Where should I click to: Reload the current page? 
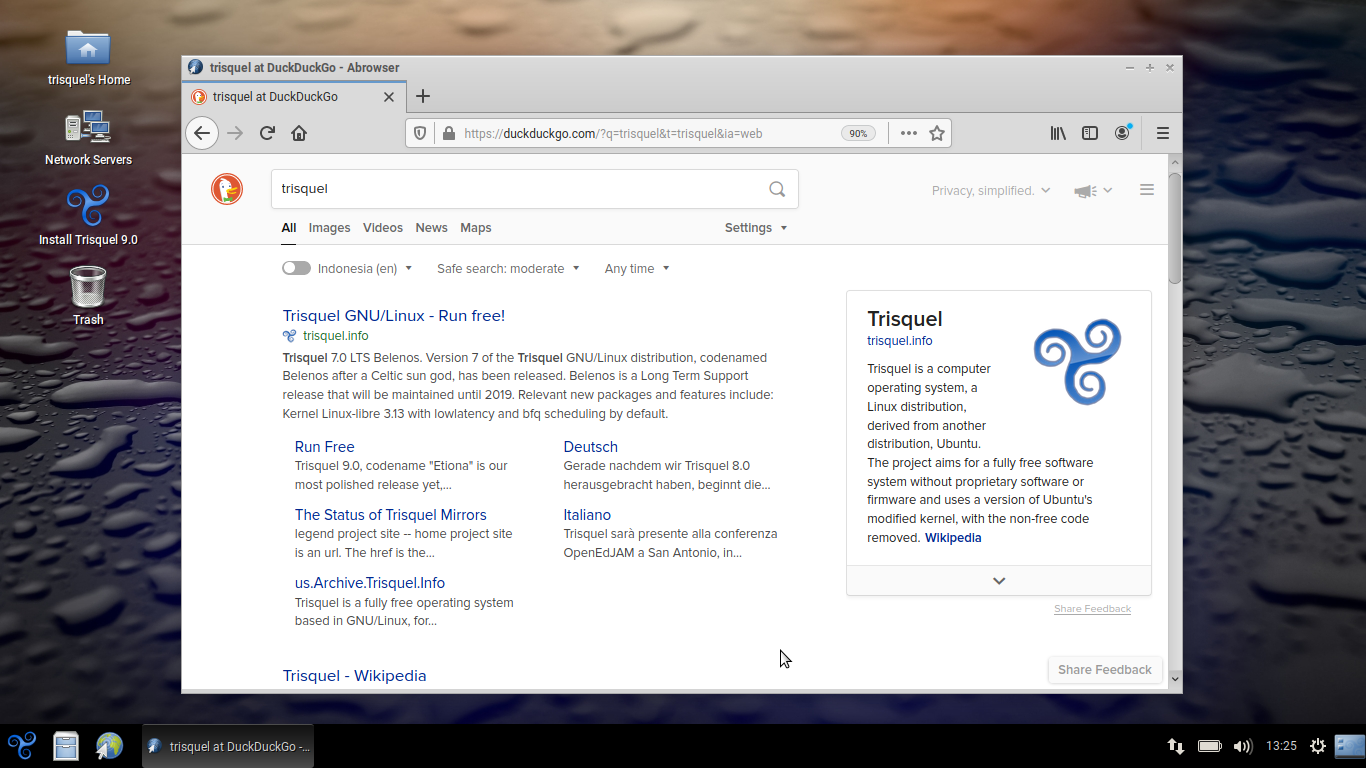pos(267,133)
